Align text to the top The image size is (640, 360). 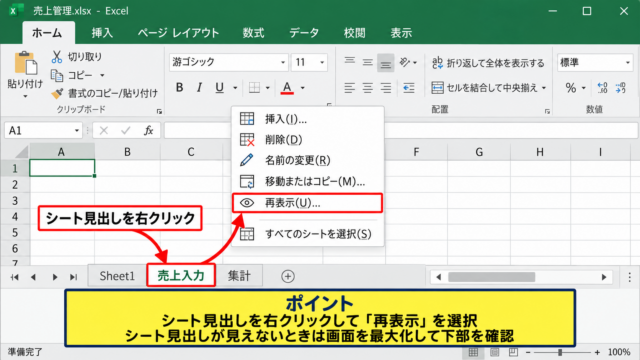[x=349, y=62]
